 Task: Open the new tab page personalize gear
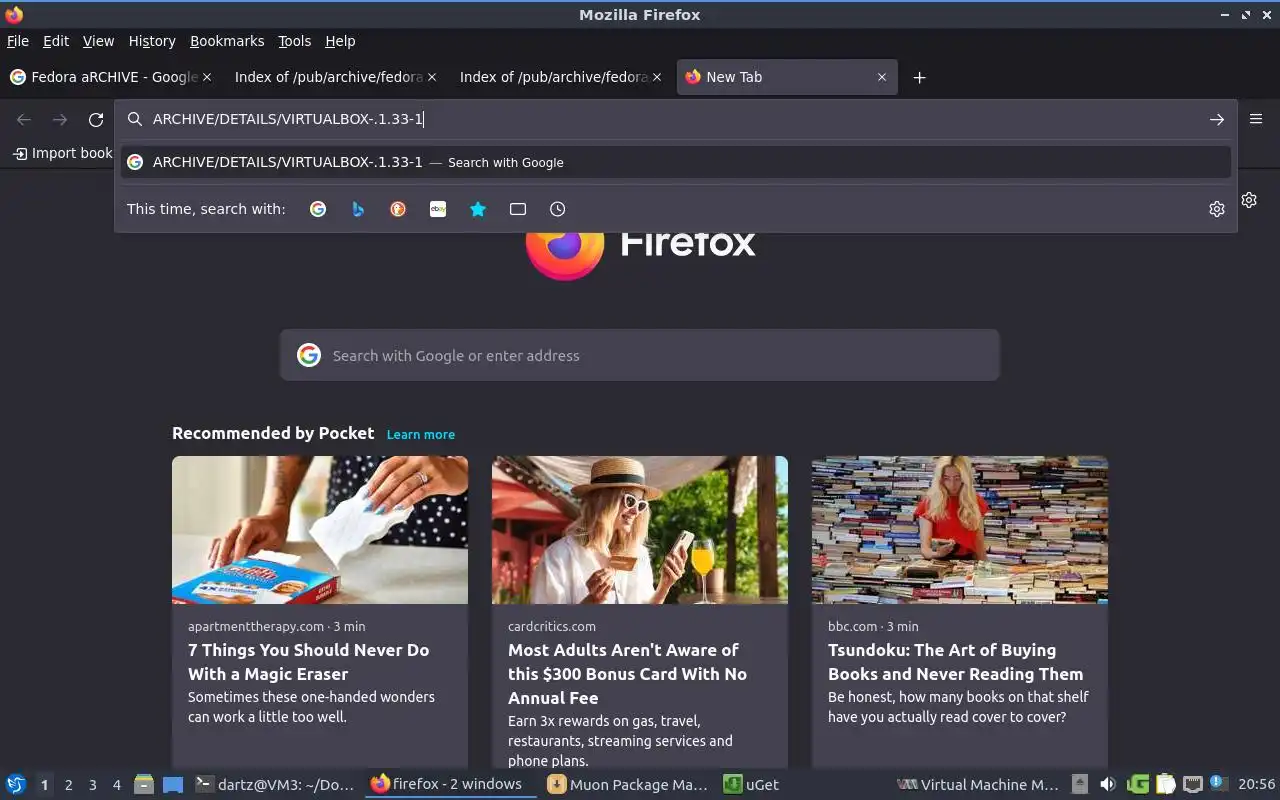(1249, 200)
